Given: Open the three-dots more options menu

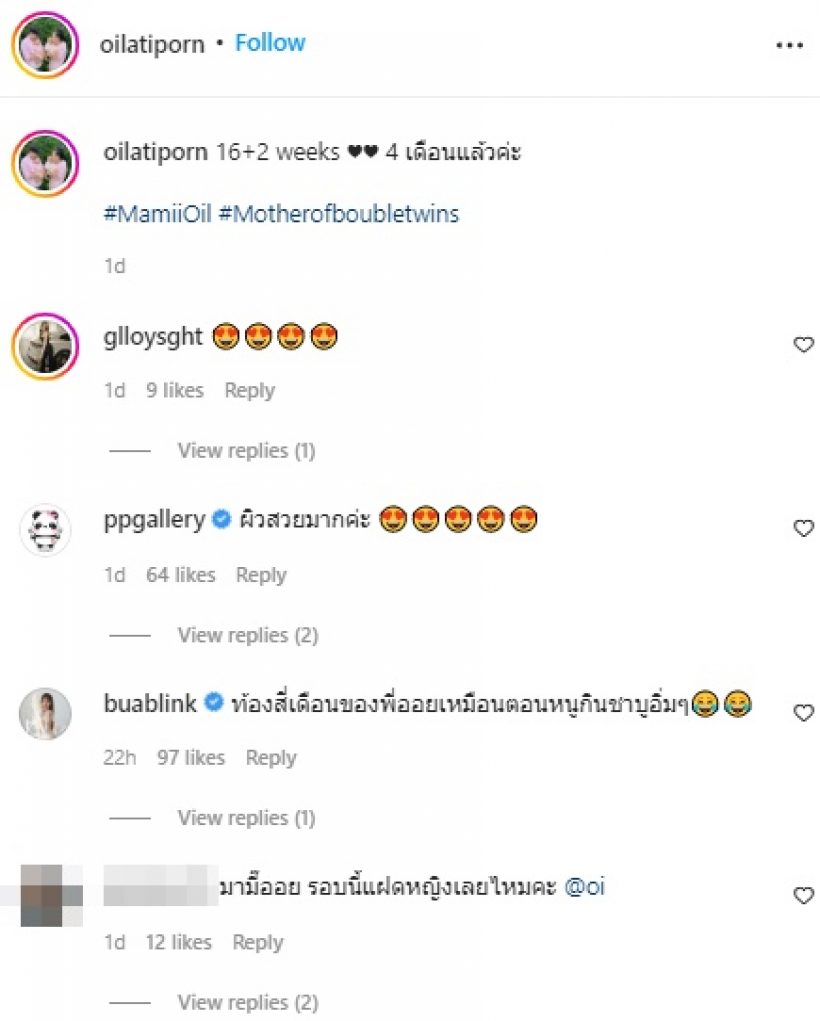Looking at the screenshot, I should tap(789, 45).
